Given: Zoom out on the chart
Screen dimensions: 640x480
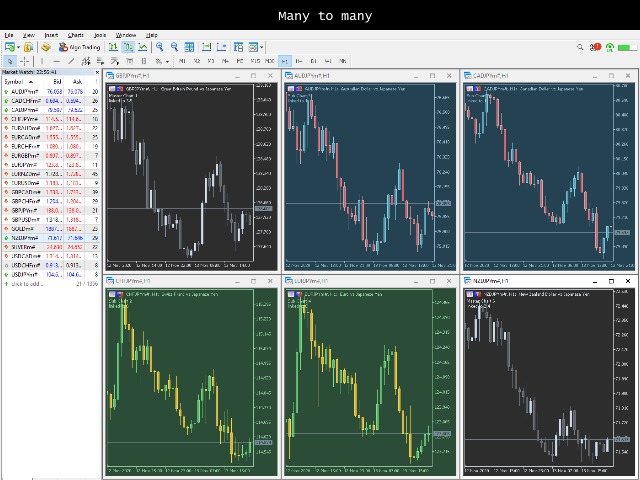Looking at the screenshot, I should coord(174,47).
